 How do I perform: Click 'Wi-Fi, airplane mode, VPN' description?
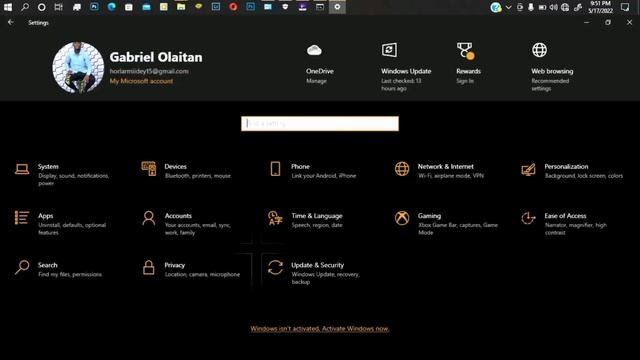(x=451, y=176)
